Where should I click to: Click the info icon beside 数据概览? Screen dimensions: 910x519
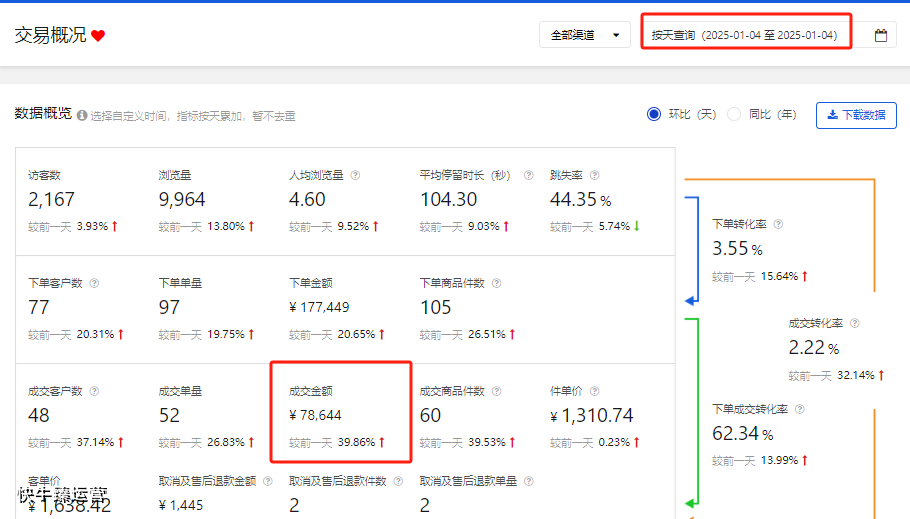pyautogui.click(x=82, y=116)
